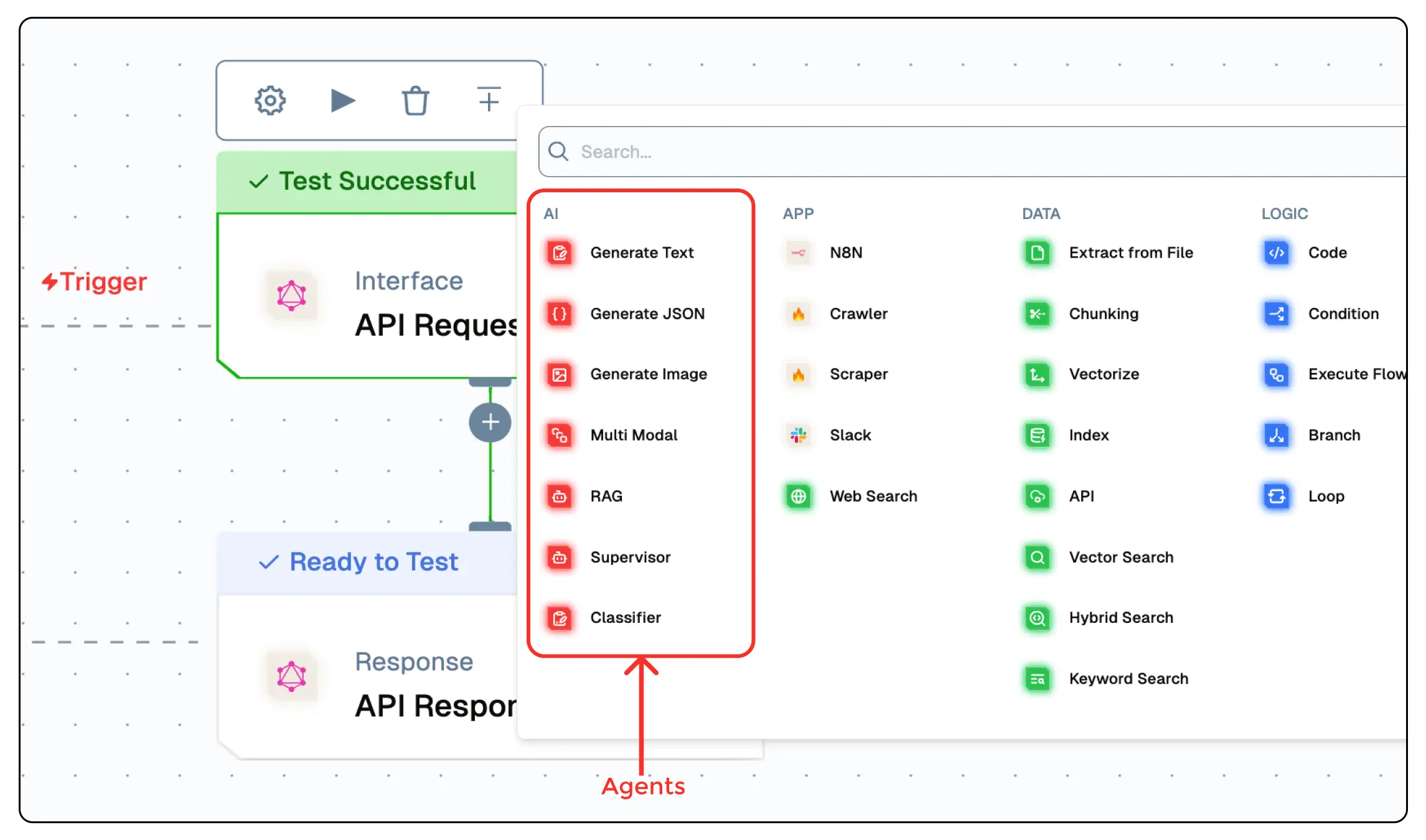Add the Classifier agent node

626,617
